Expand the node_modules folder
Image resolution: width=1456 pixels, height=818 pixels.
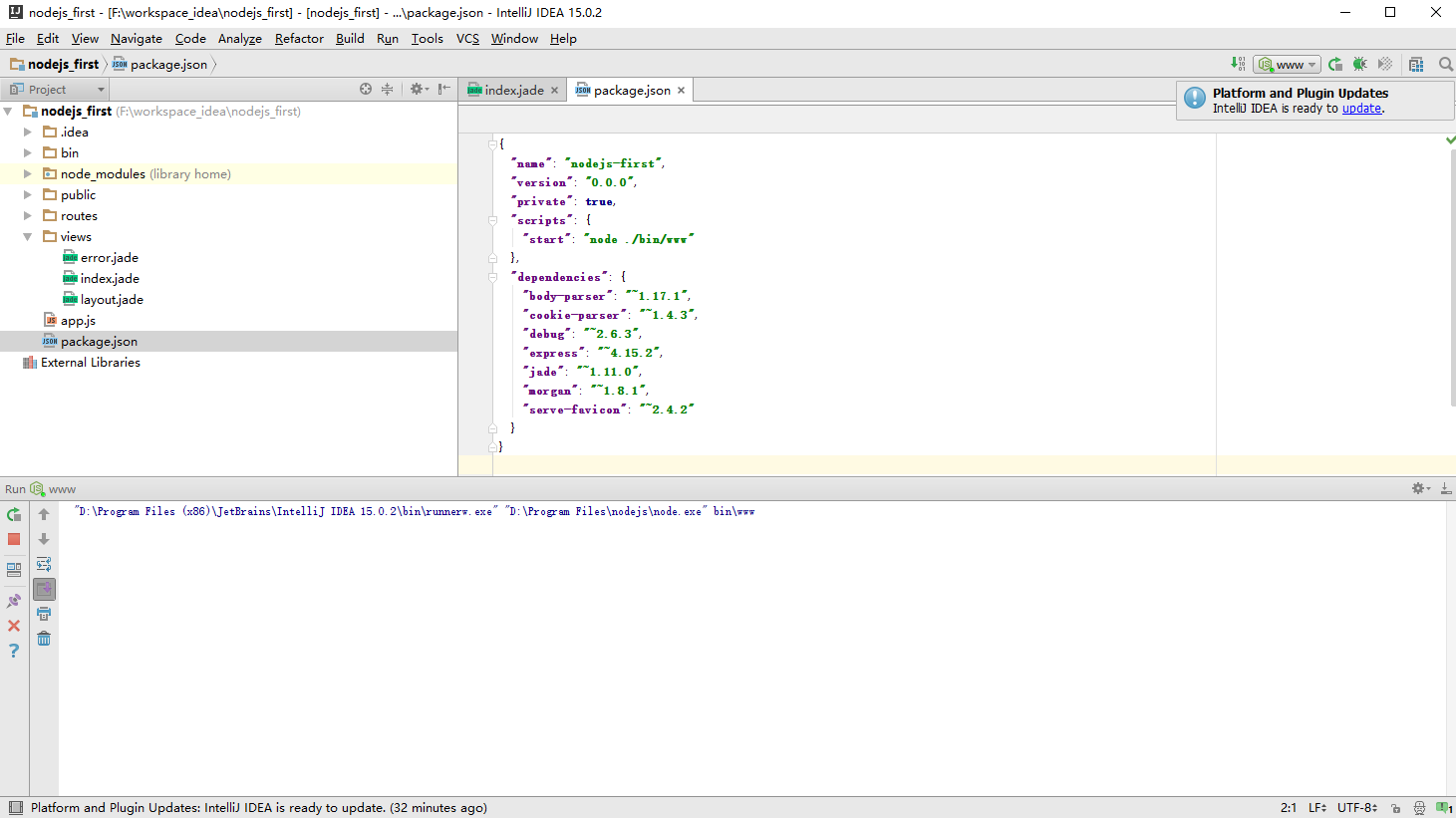pyautogui.click(x=28, y=174)
